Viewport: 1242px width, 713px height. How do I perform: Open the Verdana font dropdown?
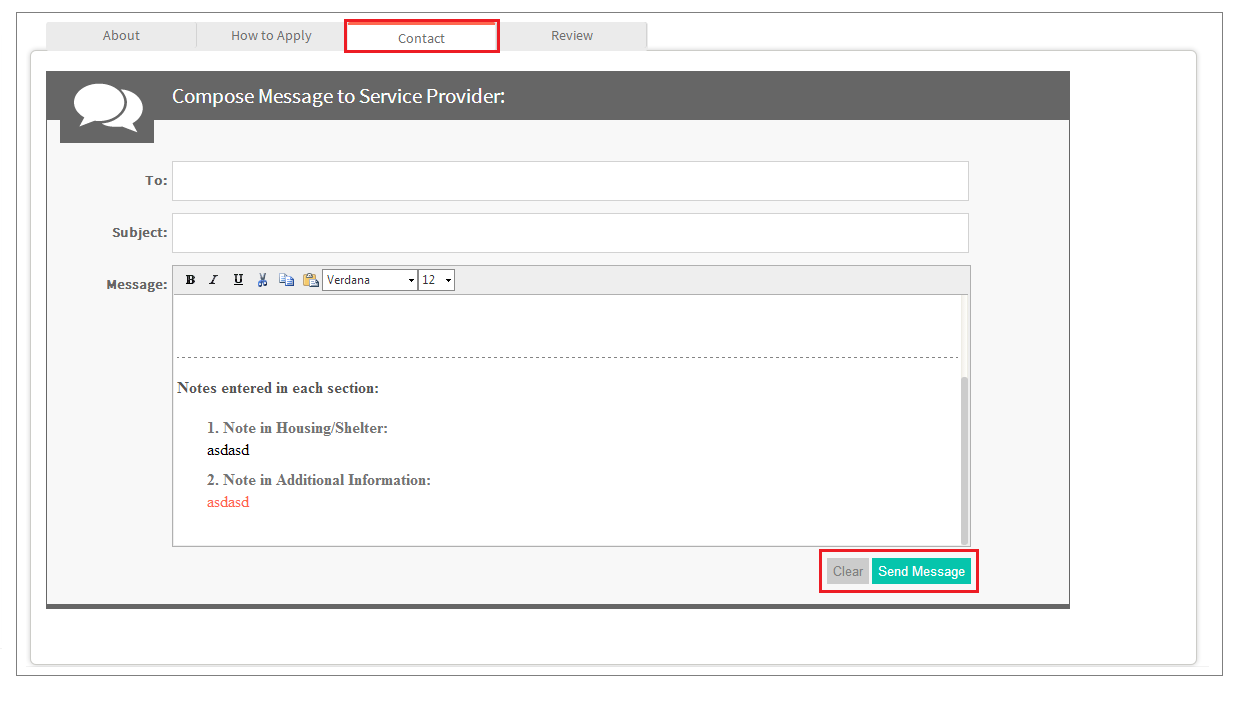[370, 280]
